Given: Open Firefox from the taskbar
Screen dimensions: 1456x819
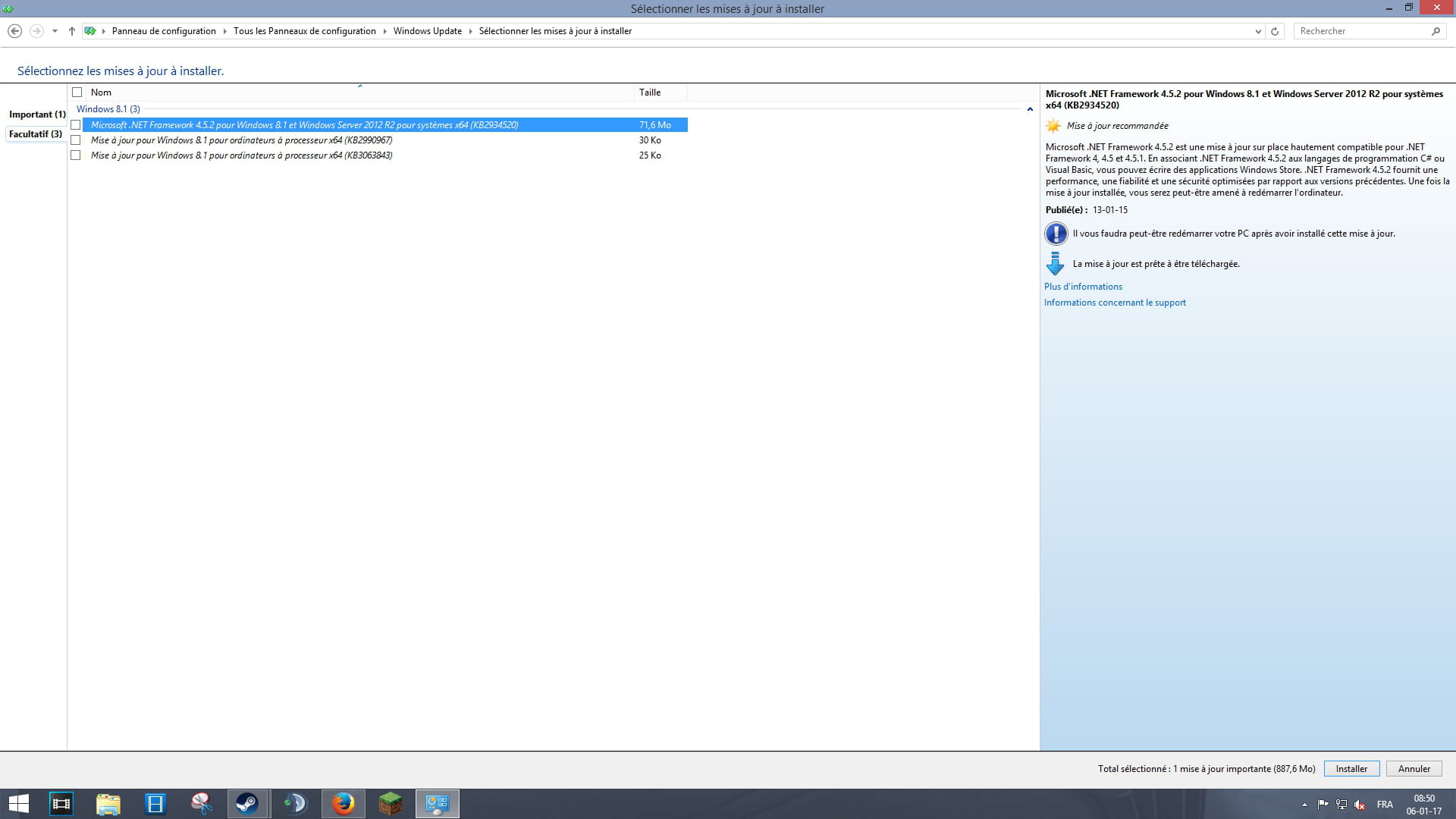Looking at the screenshot, I should coord(343,804).
